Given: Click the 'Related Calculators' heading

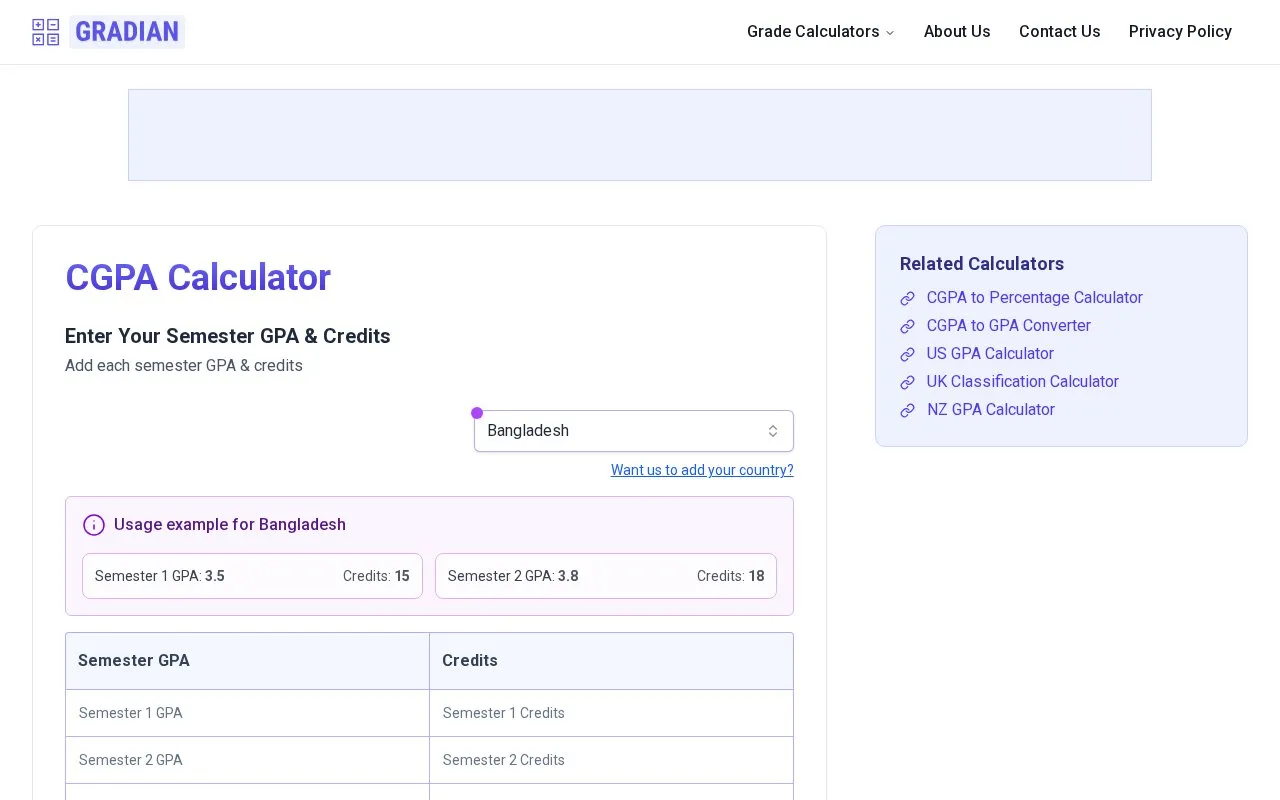Looking at the screenshot, I should pos(982,264).
